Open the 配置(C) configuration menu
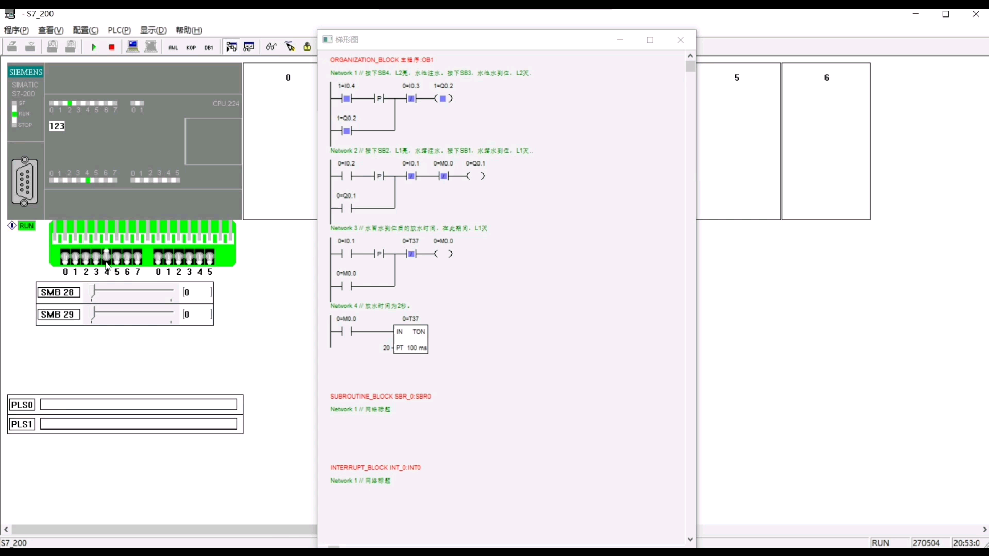The image size is (989, 556). click(86, 31)
